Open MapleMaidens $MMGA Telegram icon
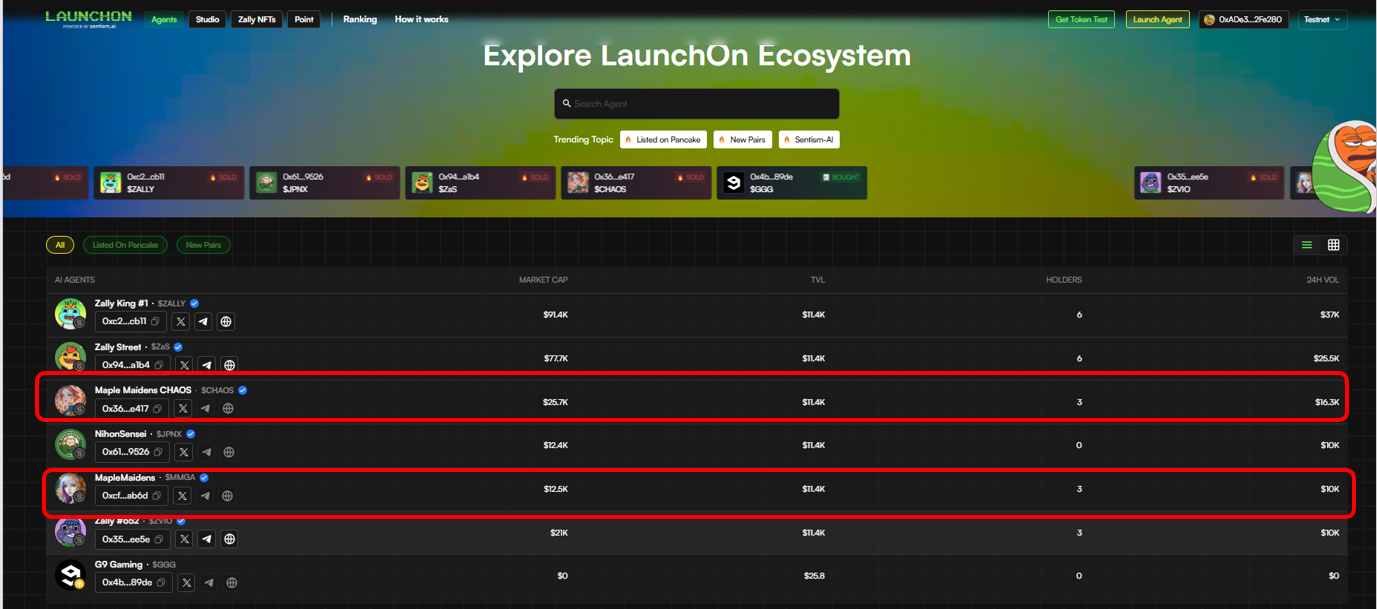The width and height of the screenshot is (1377, 609). click(x=205, y=495)
